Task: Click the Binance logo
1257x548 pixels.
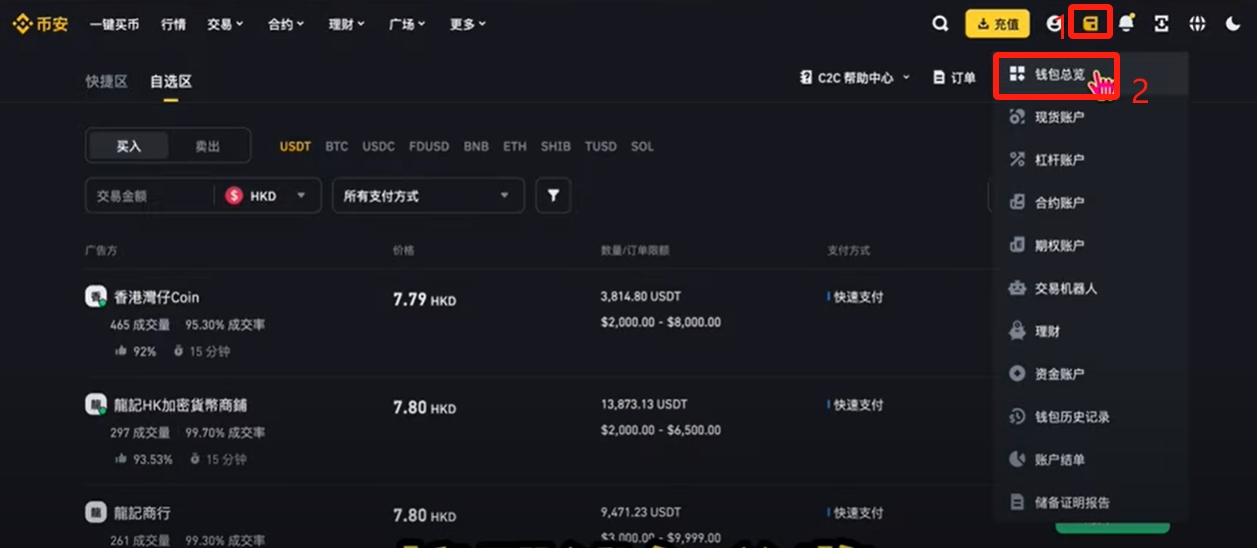Action: pos(40,24)
